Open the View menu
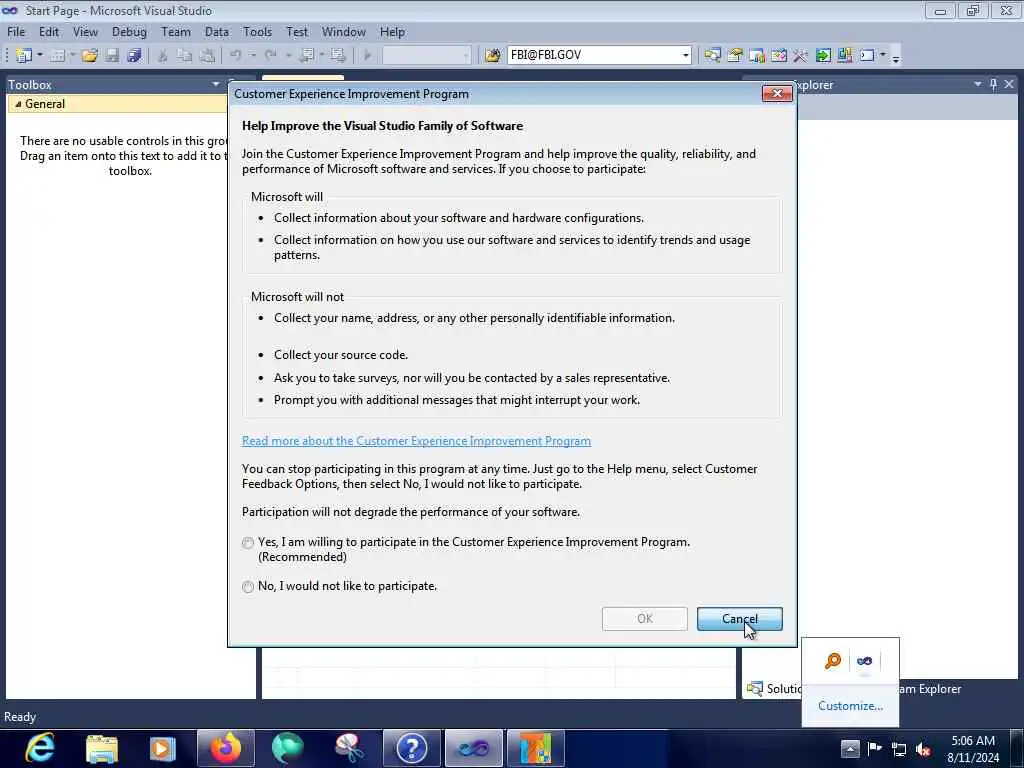1024x768 pixels. click(86, 32)
